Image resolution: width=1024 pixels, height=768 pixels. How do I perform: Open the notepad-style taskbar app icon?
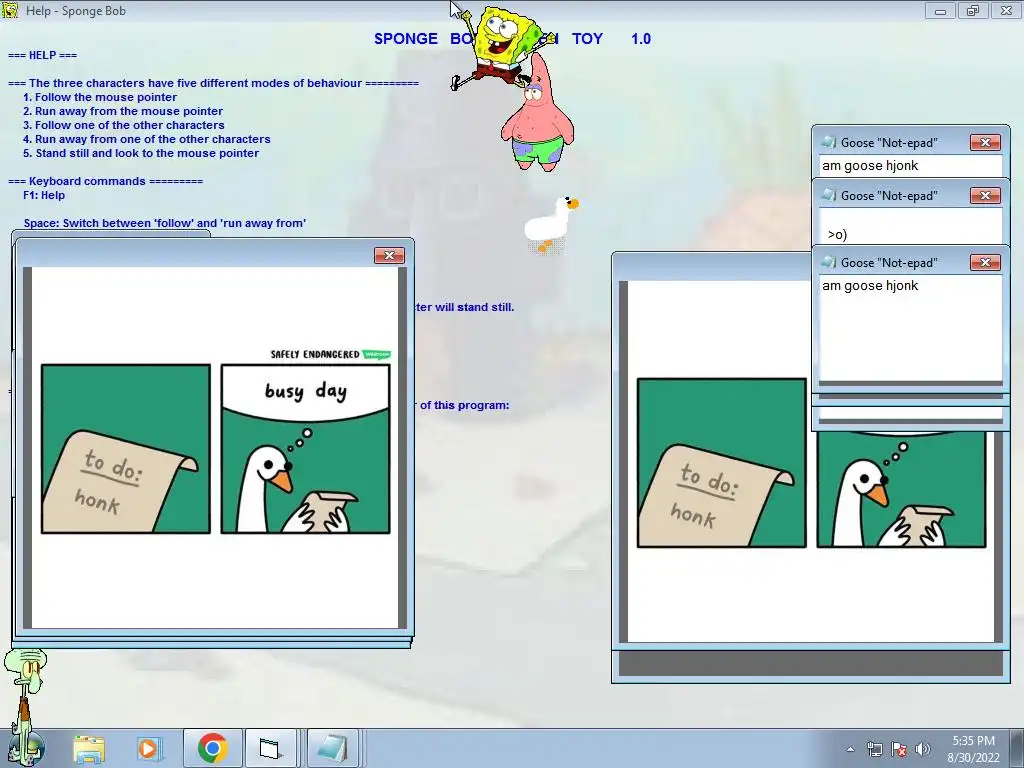tap(332, 748)
